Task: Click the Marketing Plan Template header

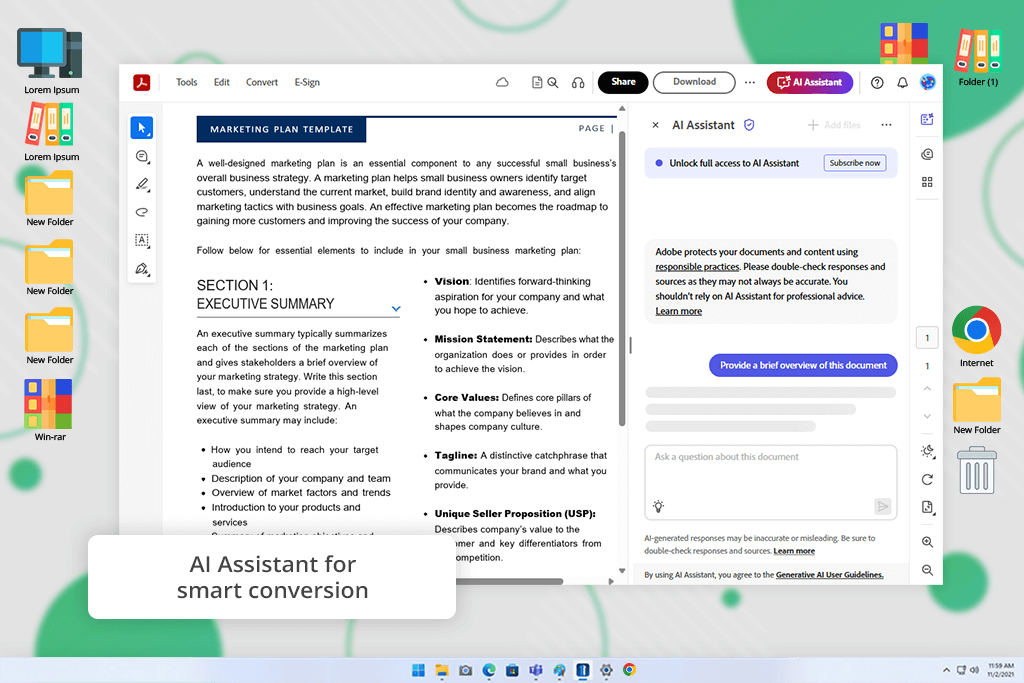Action: coord(281,129)
